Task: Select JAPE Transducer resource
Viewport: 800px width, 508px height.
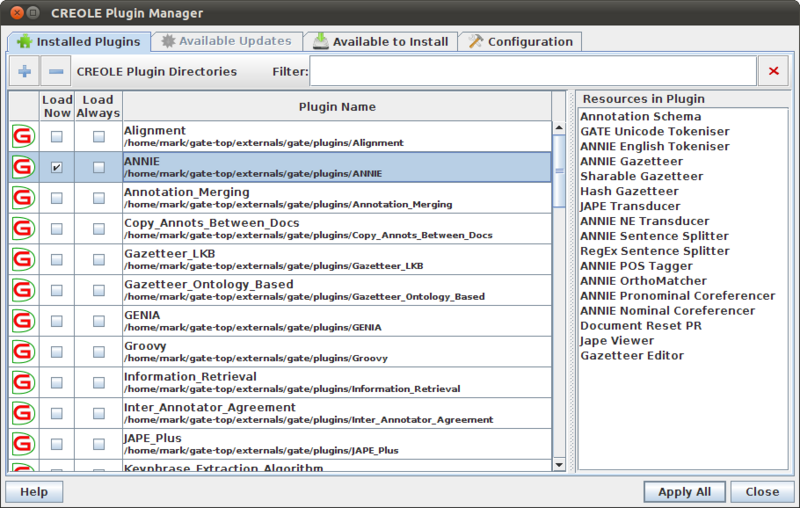Action: pyautogui.click(x=630, y=206)
